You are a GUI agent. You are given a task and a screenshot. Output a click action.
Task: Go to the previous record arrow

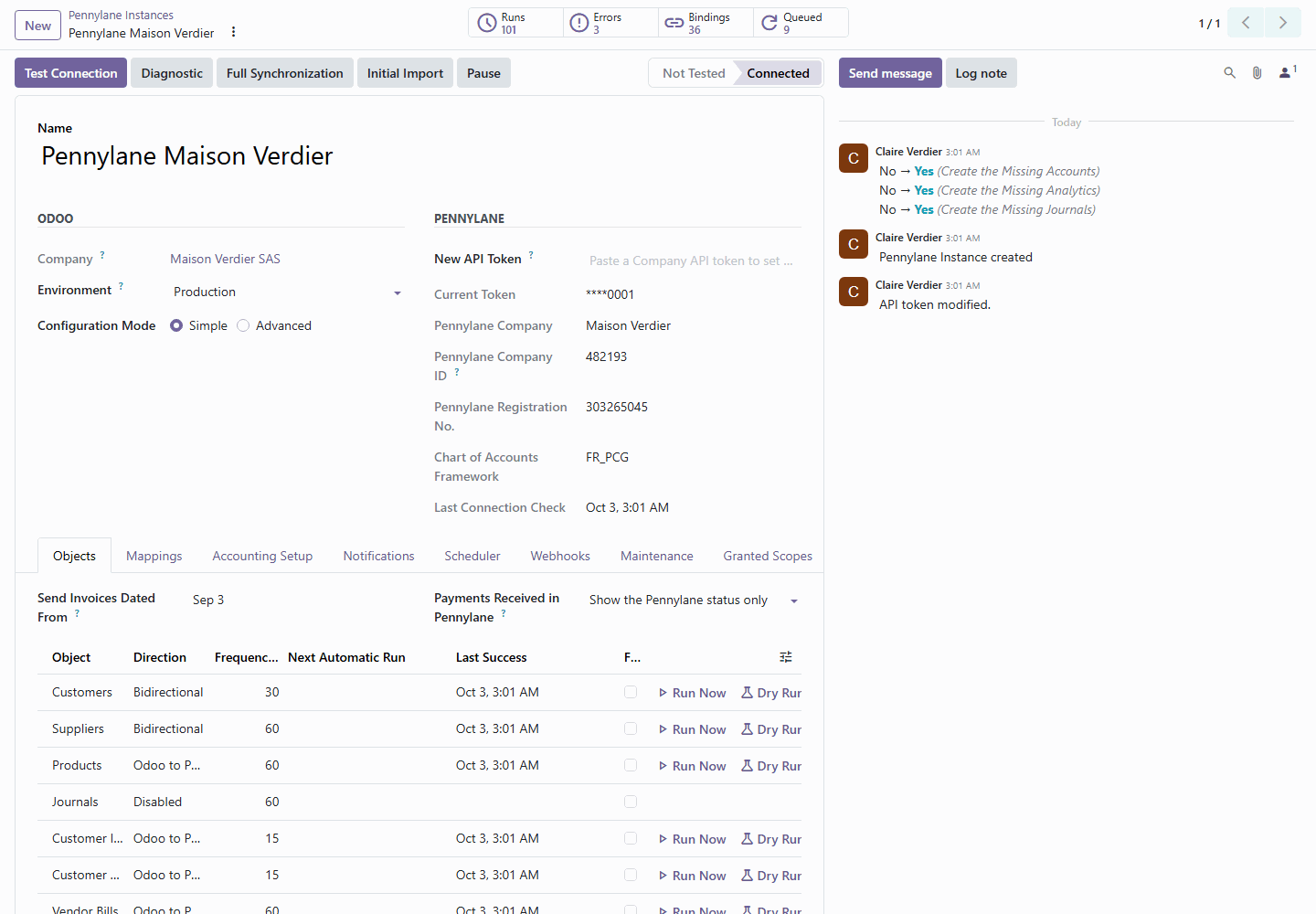1246,23
